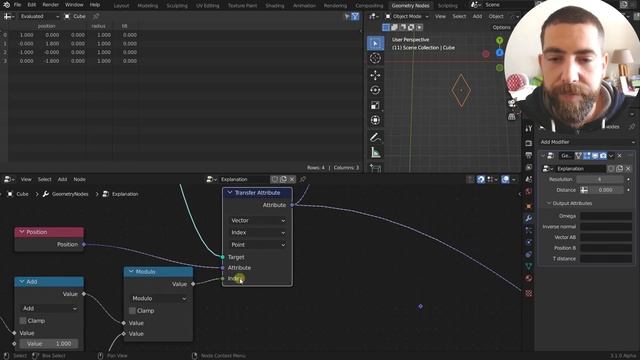Image resolution: width=640 pixels, height=360 pixels.
Task: Remove modifier with its X button
Action: click(620, 156)
